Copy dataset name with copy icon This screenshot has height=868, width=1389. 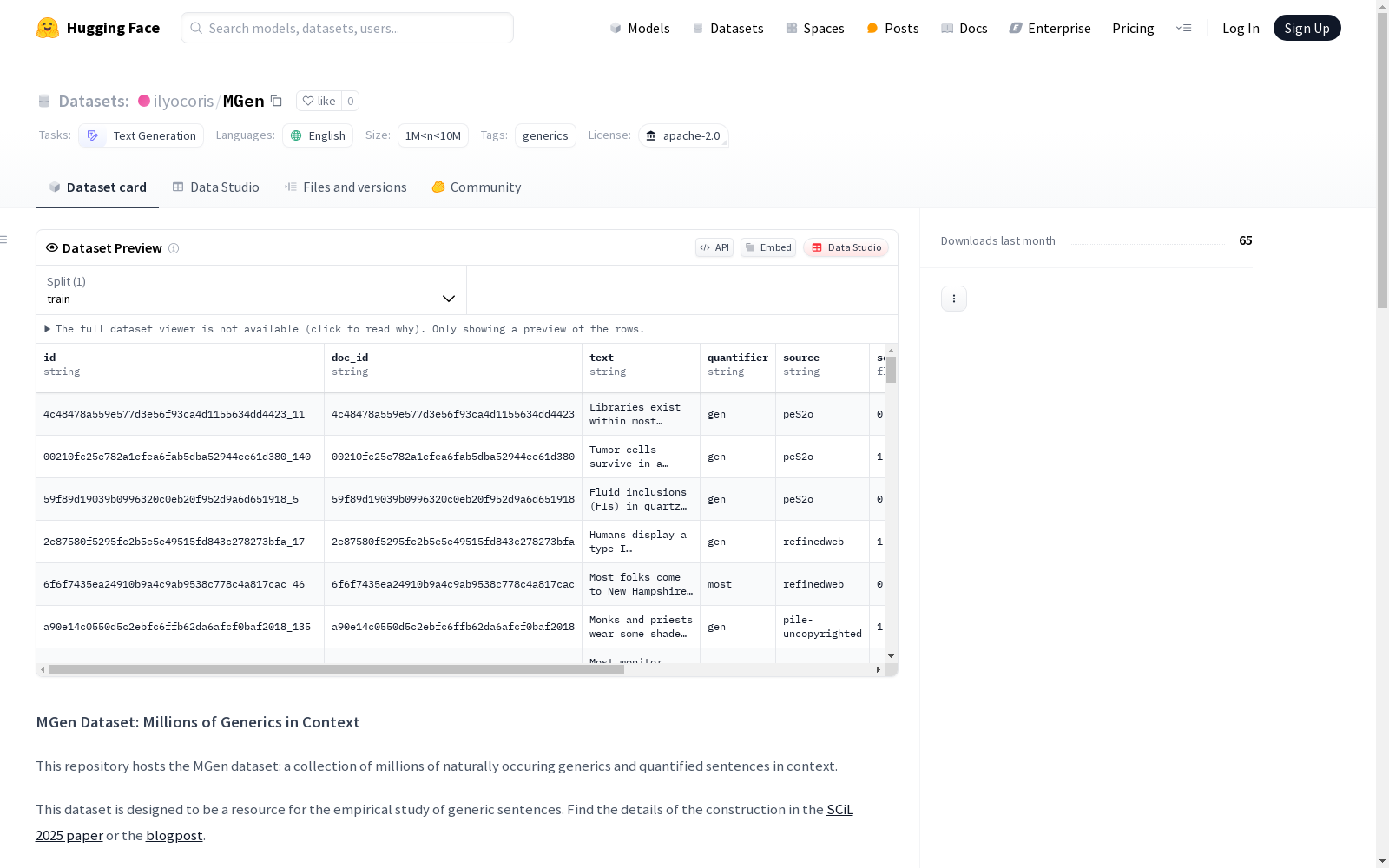[276, 101]
